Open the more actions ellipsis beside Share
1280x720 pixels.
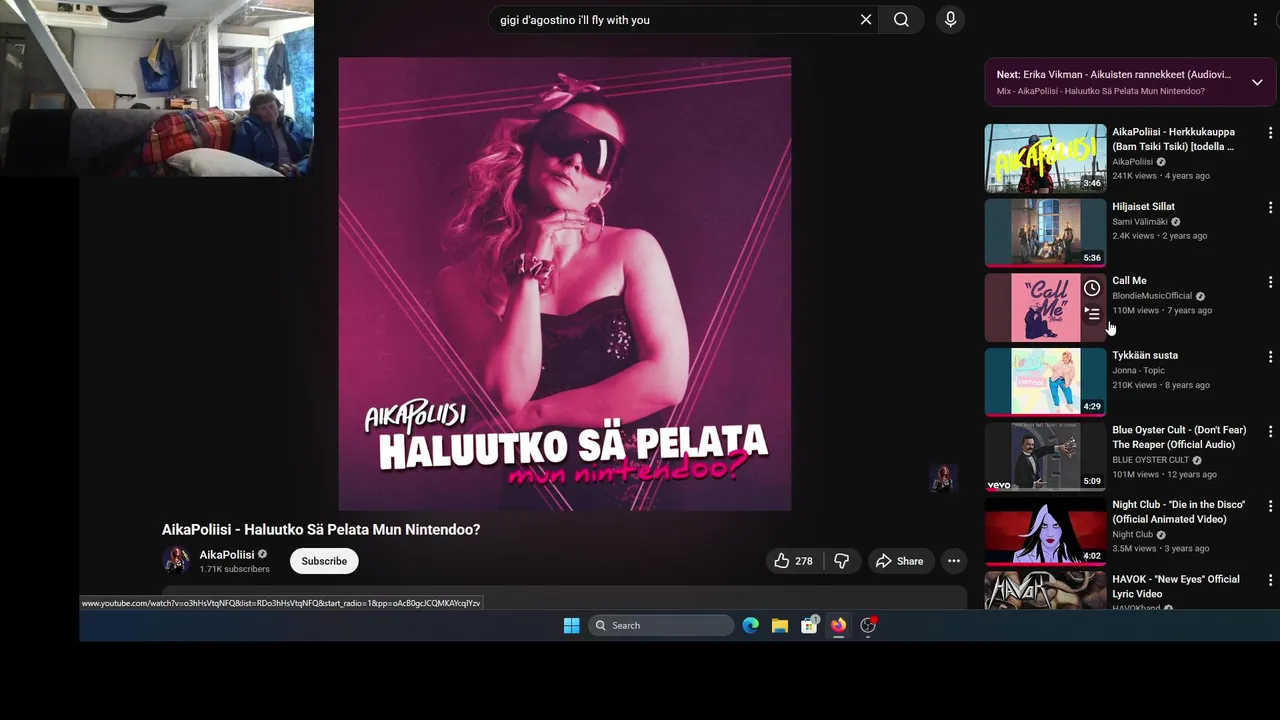(954, 561)
